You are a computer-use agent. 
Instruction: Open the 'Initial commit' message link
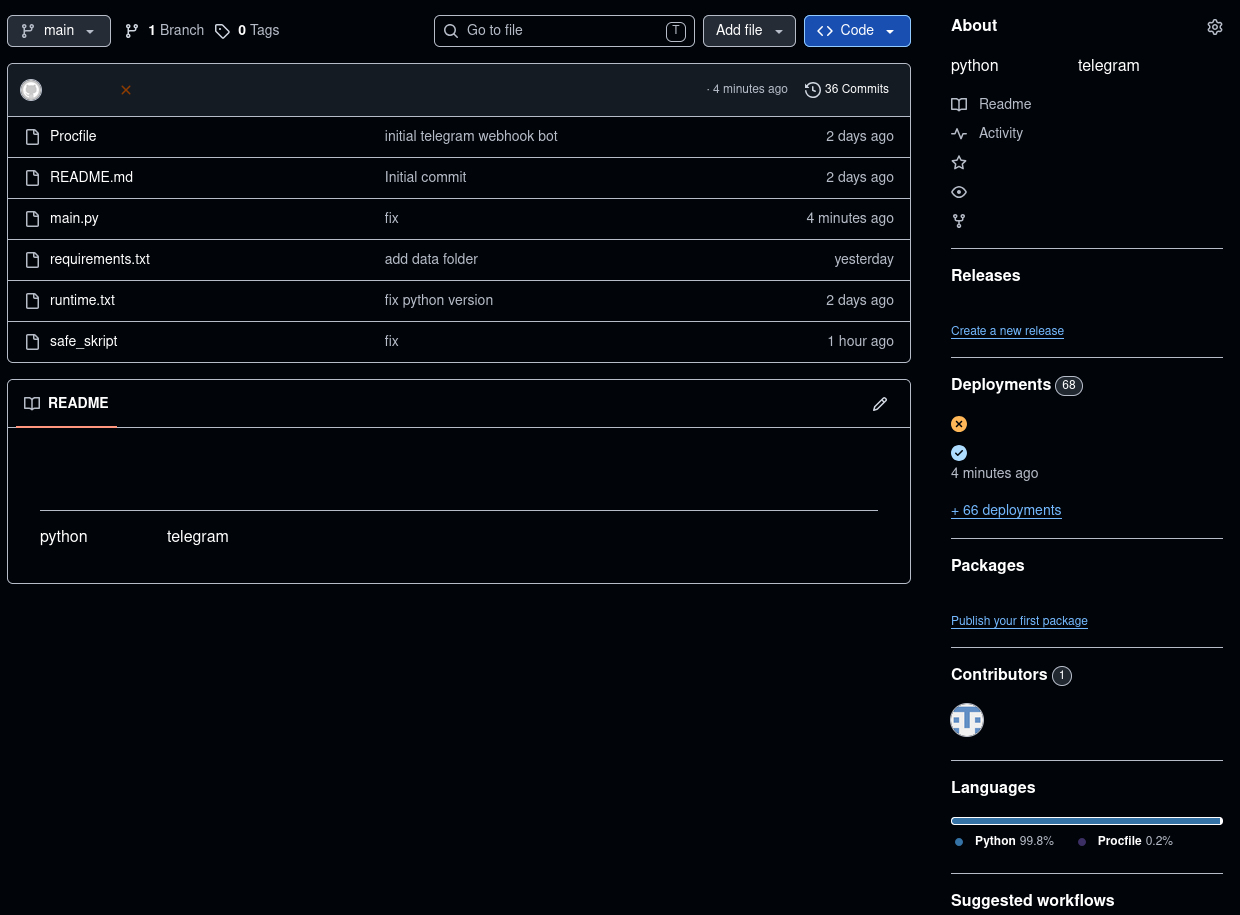click(425, 177)
